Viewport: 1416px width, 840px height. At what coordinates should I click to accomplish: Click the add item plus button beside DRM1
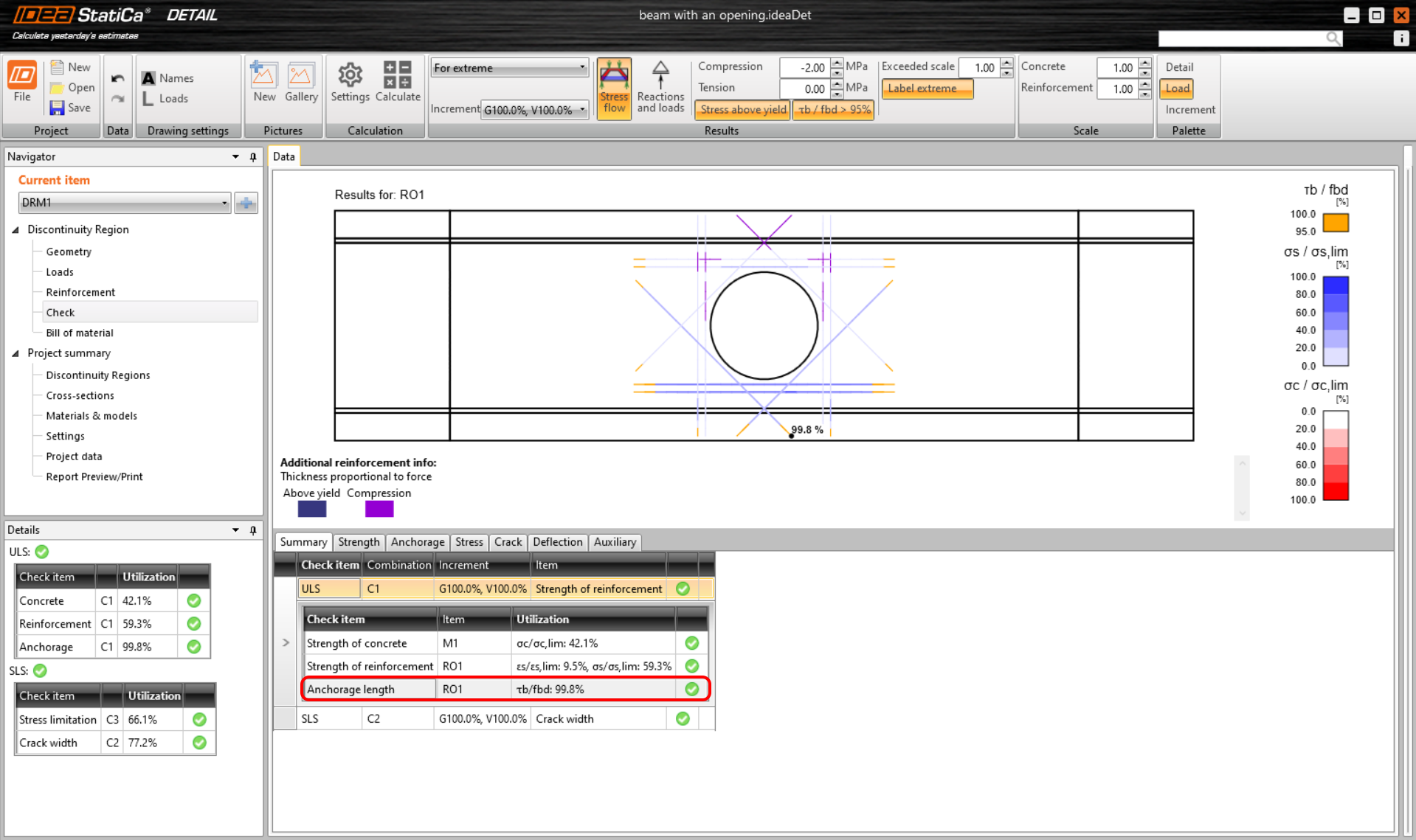pos(246,203)
